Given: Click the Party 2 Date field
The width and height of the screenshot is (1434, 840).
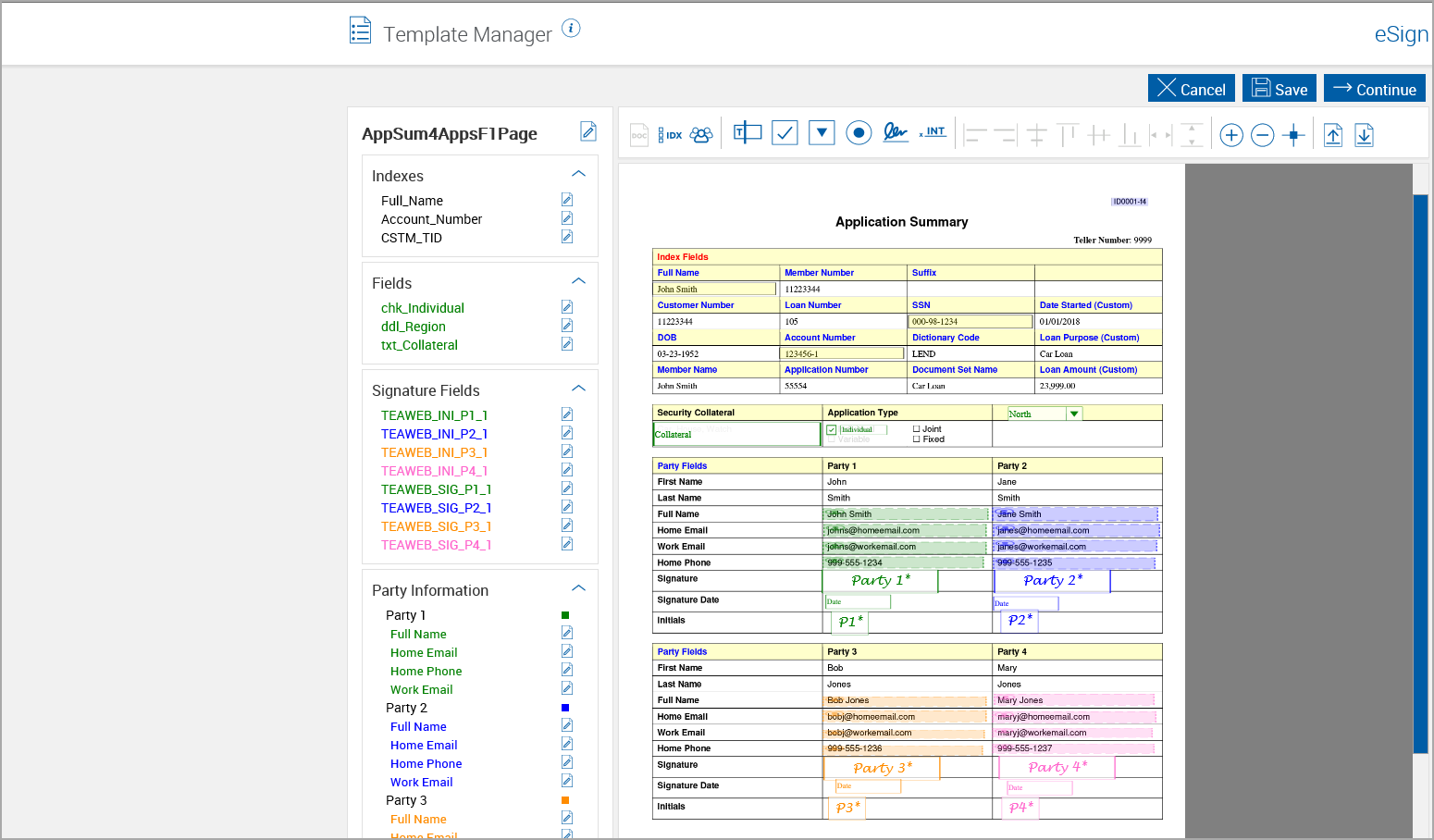Looking at the screenshot, I should [1026, 603].
